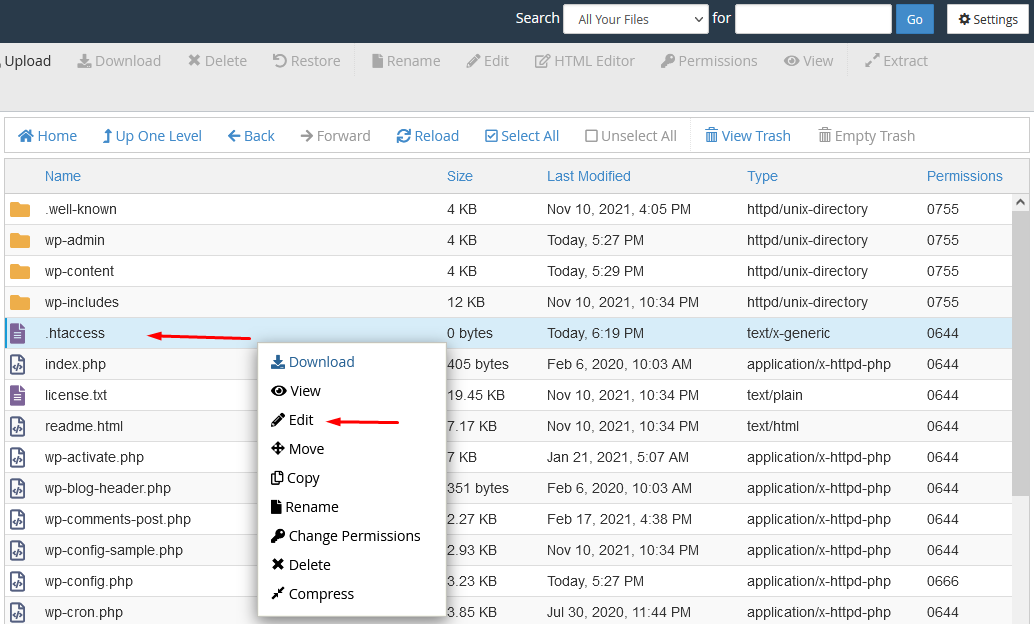
Task: Go Back to the previous folder
Action: (251, 136)
